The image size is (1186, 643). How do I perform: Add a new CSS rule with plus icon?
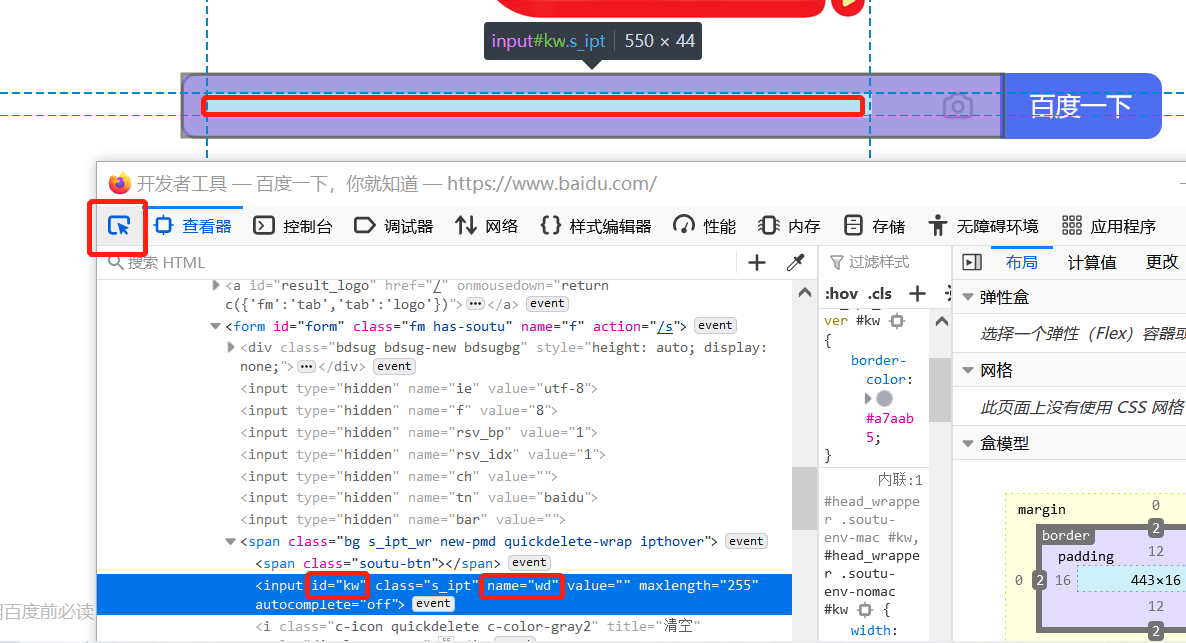917,294
